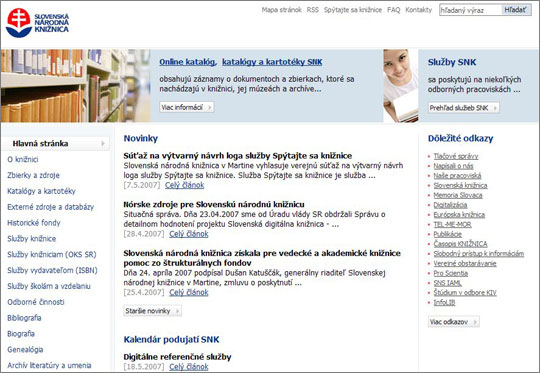Click the Slovenská národná knižnica logo
This screenshot has height=373, width=540.
38,23
